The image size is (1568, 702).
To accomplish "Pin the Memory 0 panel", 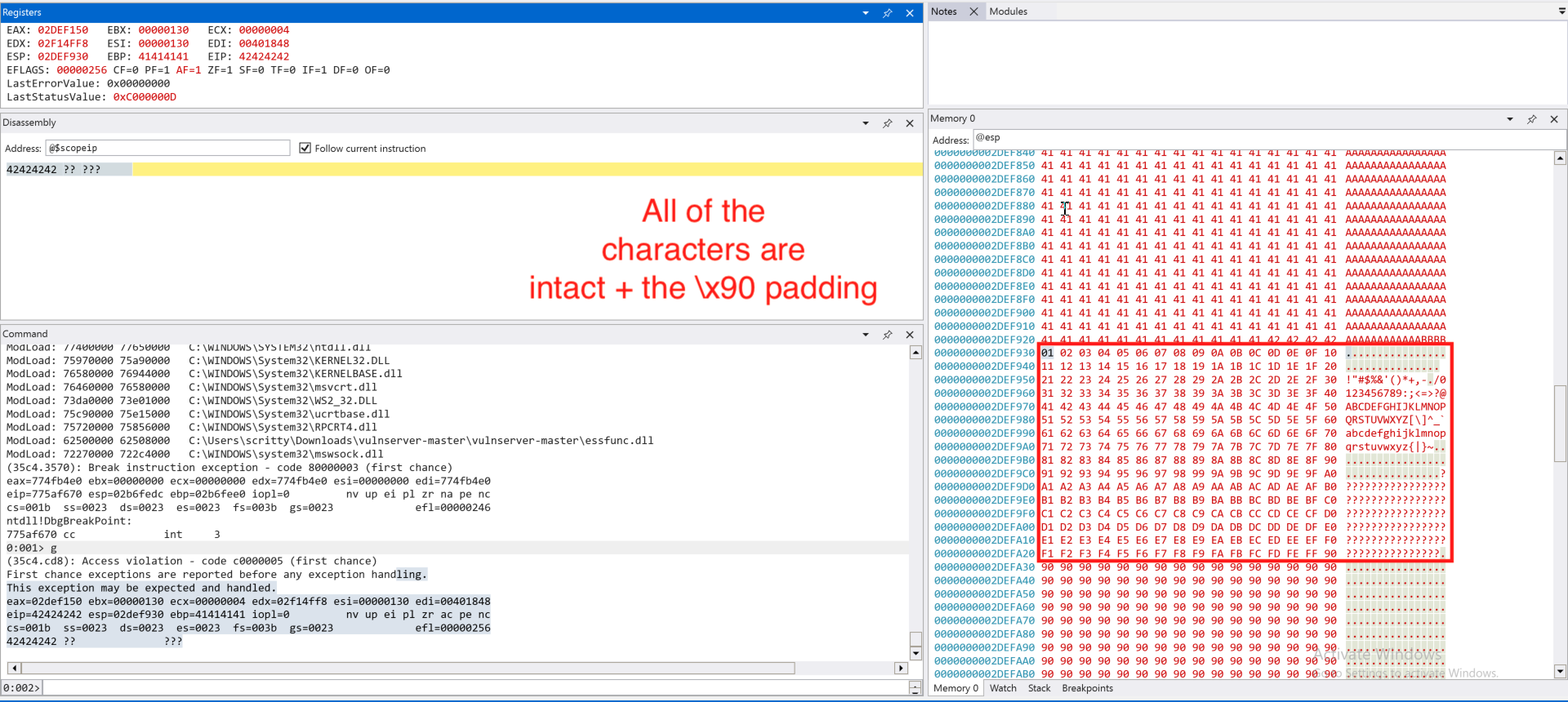I will point(1532,119).
